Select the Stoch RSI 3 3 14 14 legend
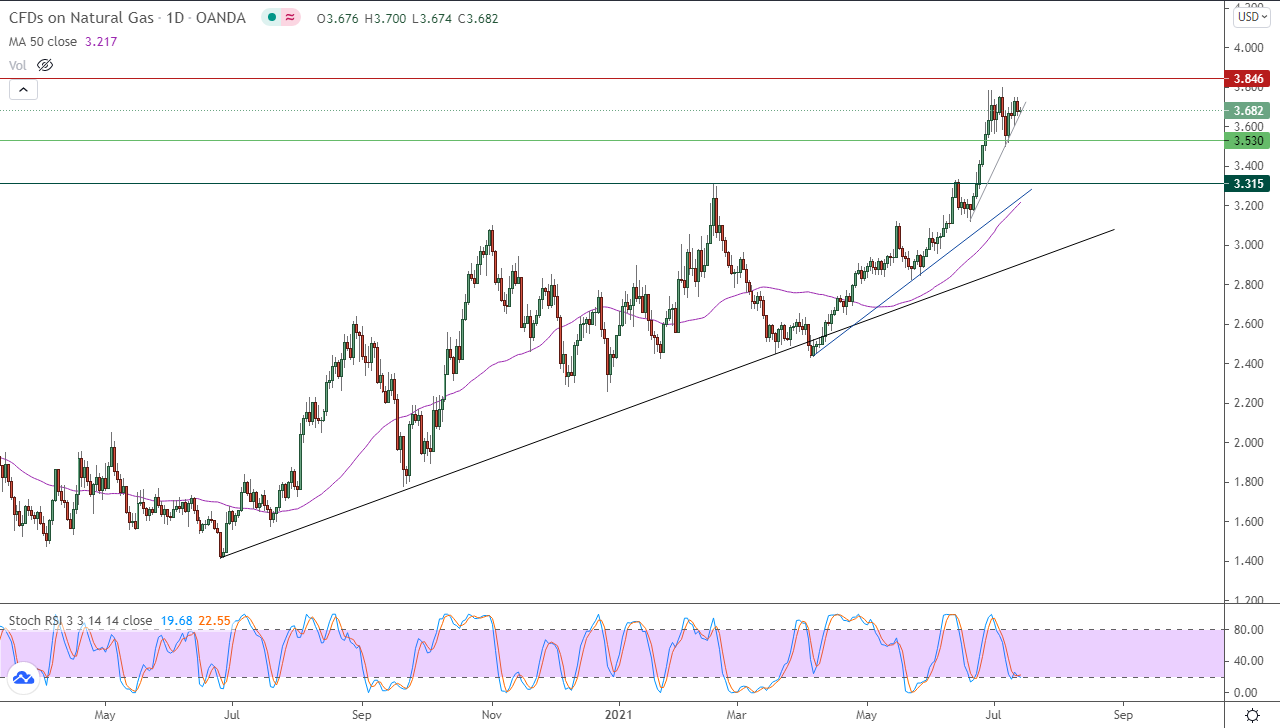This screenshot has width=1280, height=728. coord(81,620)
